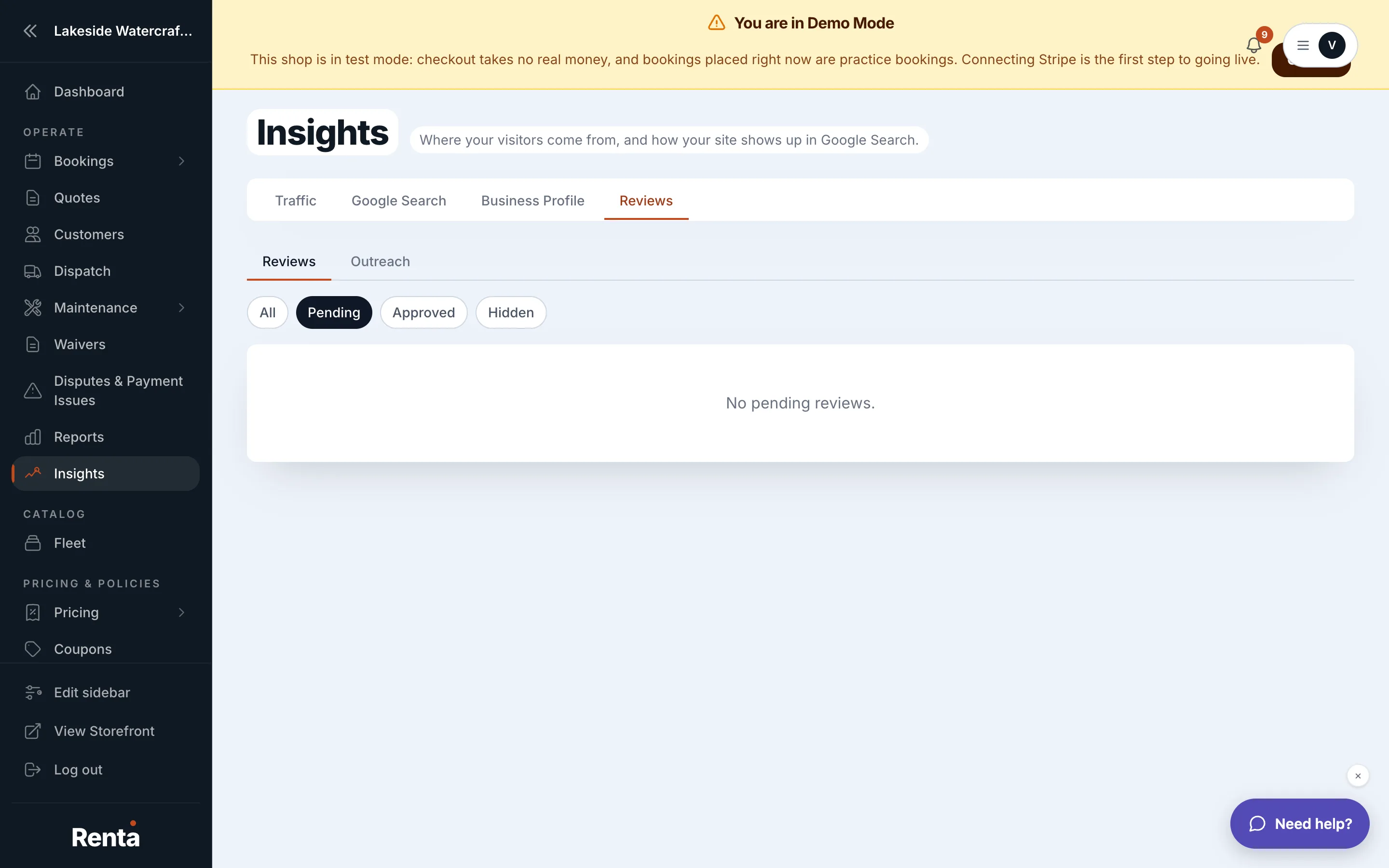The width and height of the screenshot is (1389, 868).
Task: Open the Customers people icon
Action: point(33,234)
